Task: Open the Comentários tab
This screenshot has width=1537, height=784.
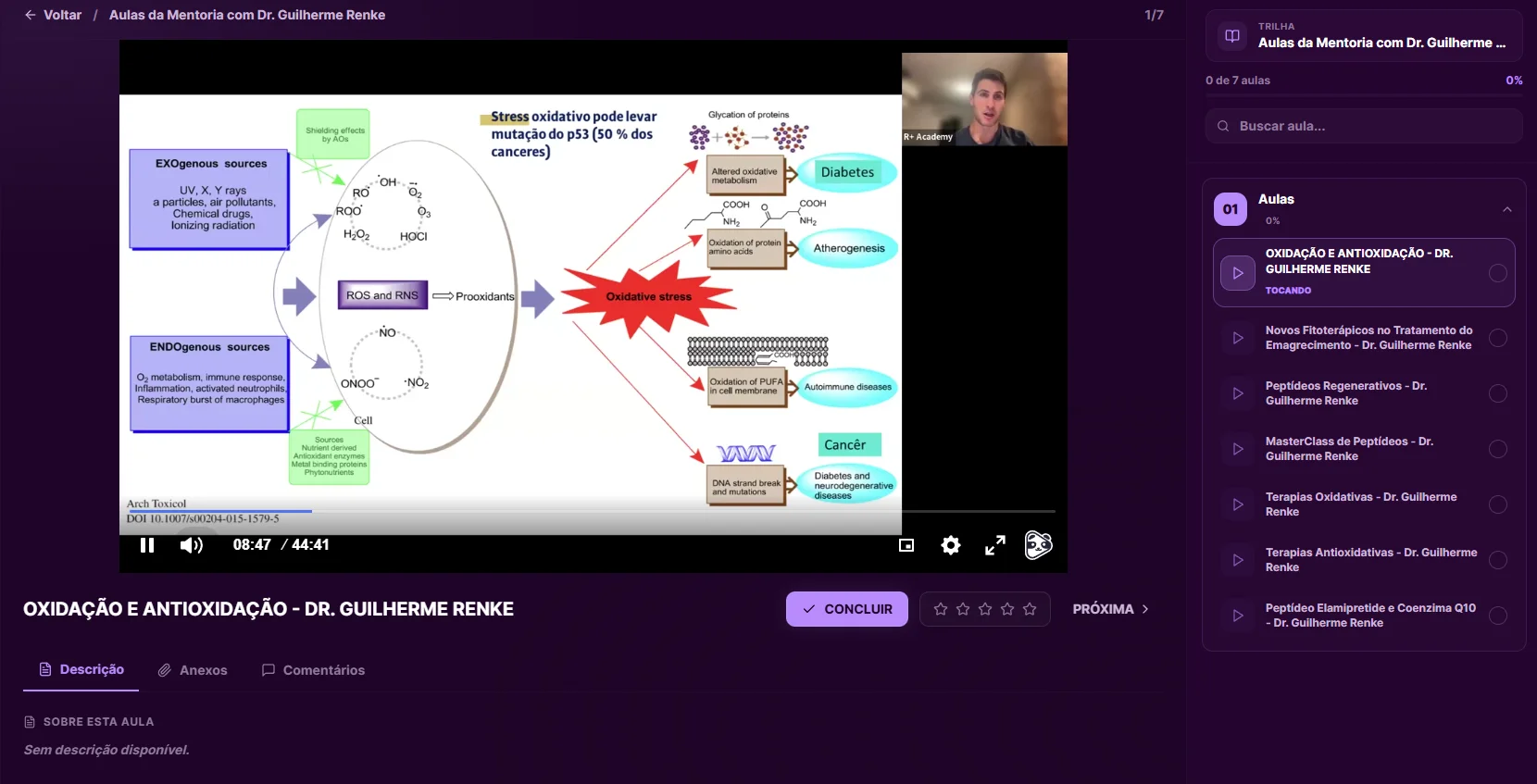Action: pyautogui.click(x=313, y=670)
